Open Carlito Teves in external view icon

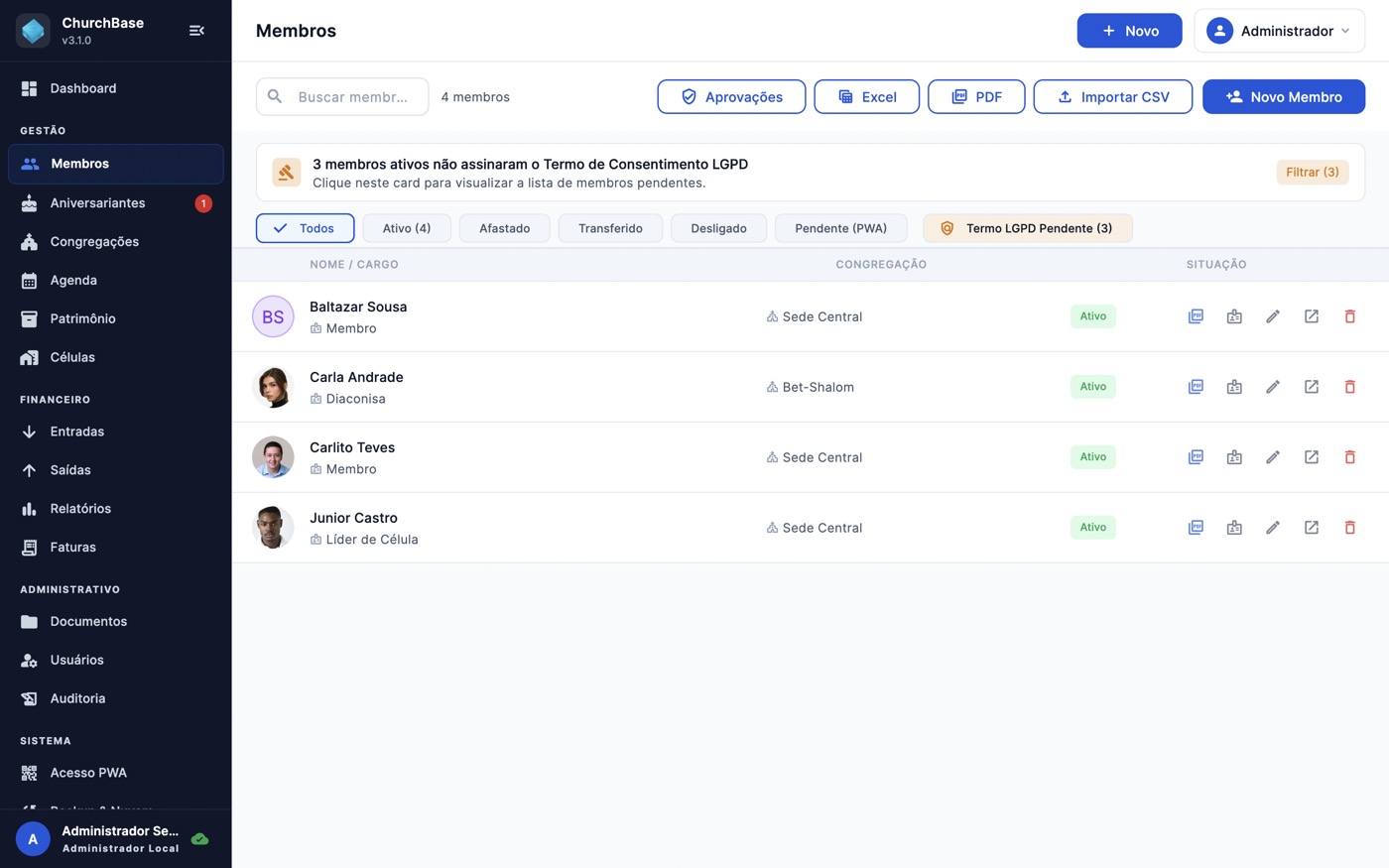tap(1312, 457)
